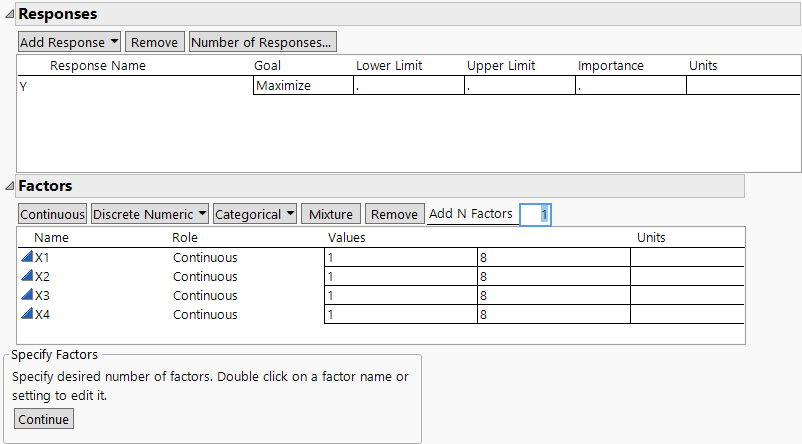
Task: Open the Discrete Numeric dropdown
Action: [150, 214]
